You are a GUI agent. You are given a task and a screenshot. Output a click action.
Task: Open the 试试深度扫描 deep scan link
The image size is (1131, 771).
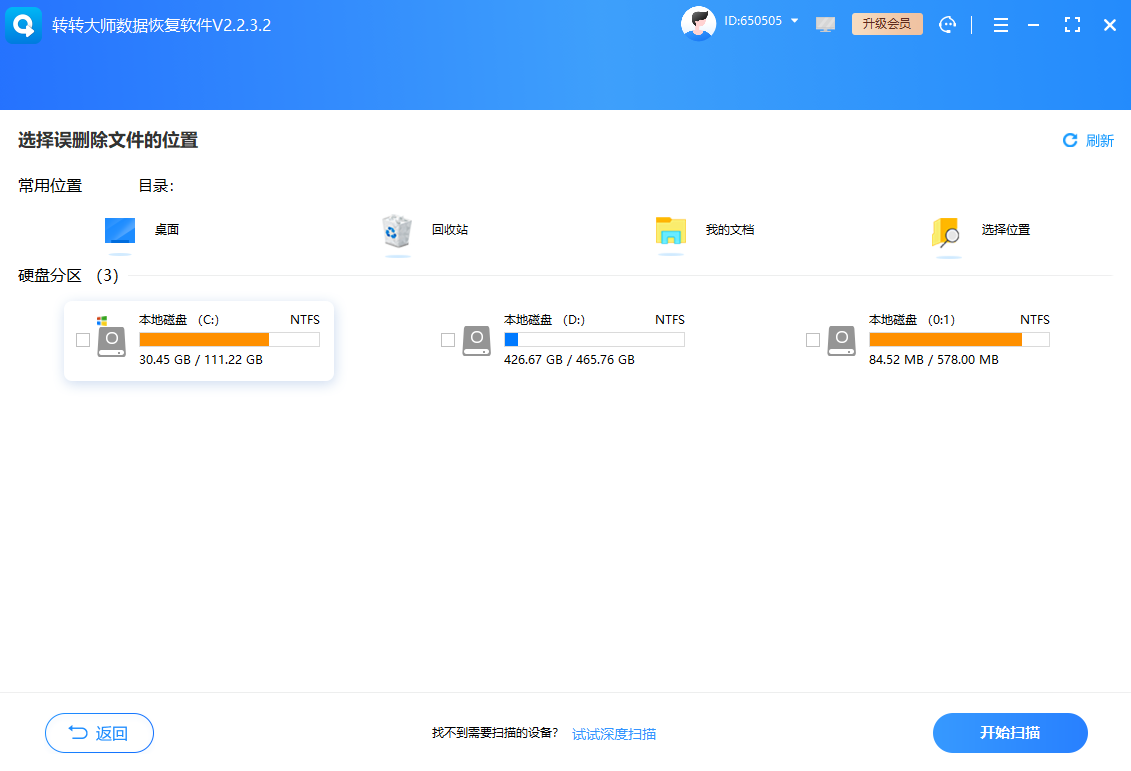coord(614,733)
